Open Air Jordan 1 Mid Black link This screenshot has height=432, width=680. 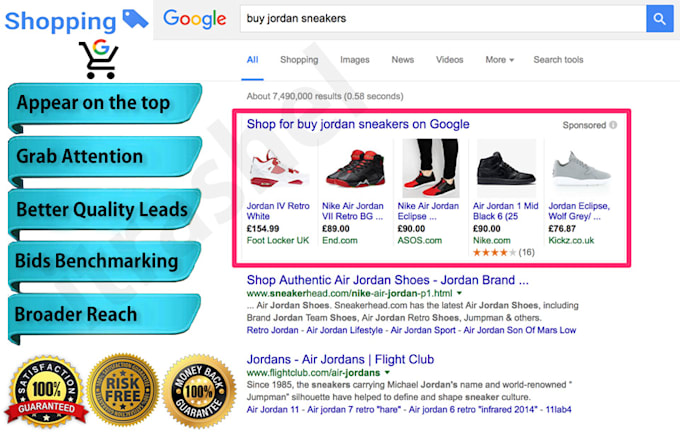pos(505,211)
